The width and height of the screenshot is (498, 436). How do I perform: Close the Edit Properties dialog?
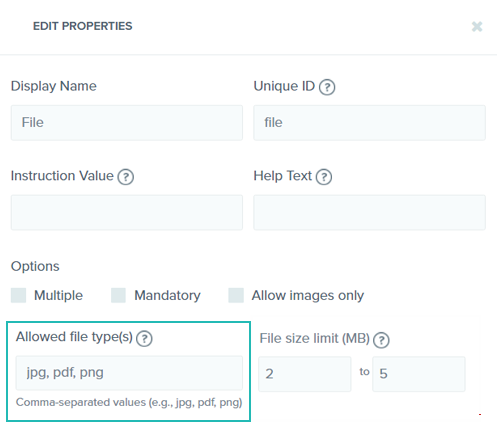(477, 26)
